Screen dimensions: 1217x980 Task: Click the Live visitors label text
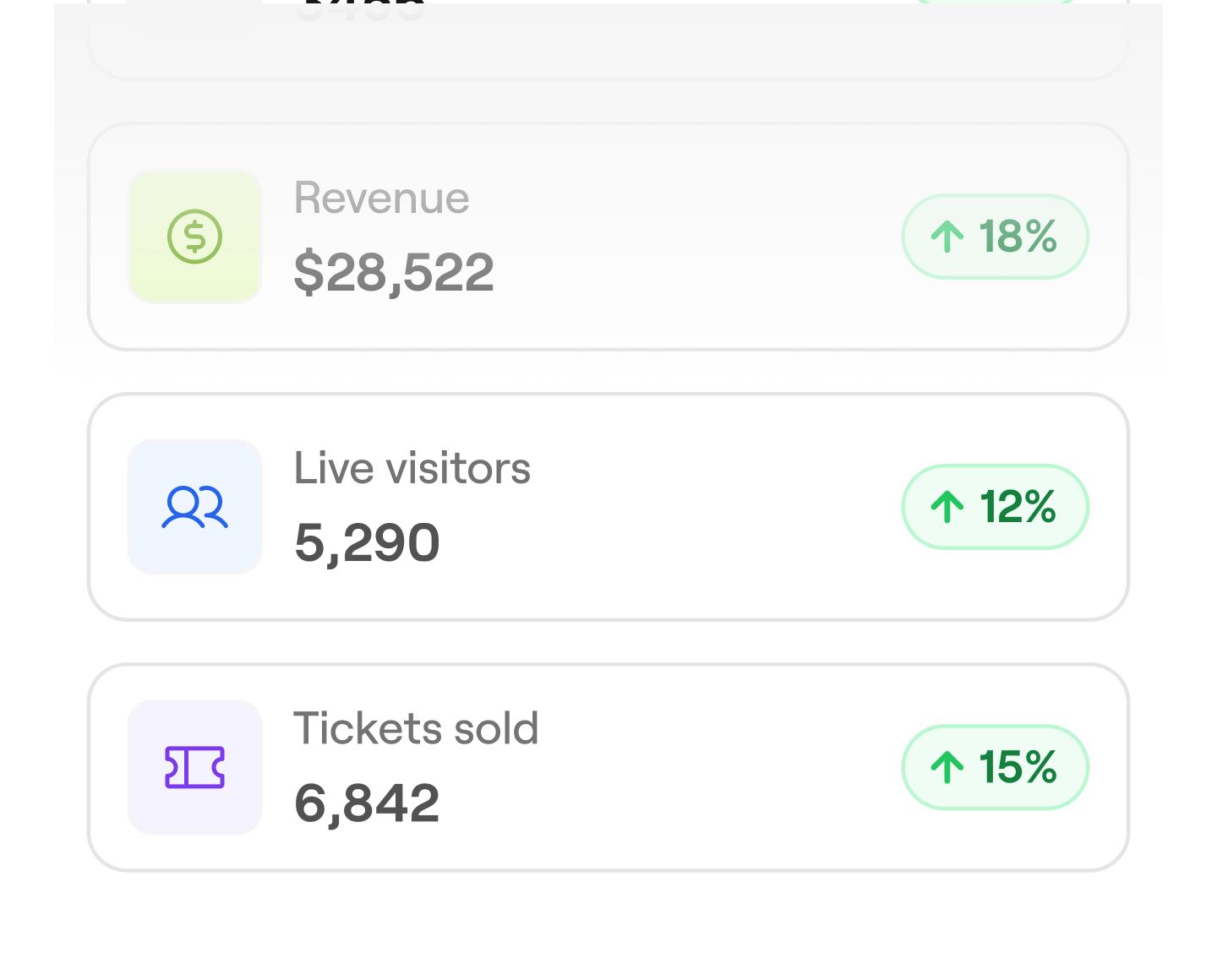[412, 468]
